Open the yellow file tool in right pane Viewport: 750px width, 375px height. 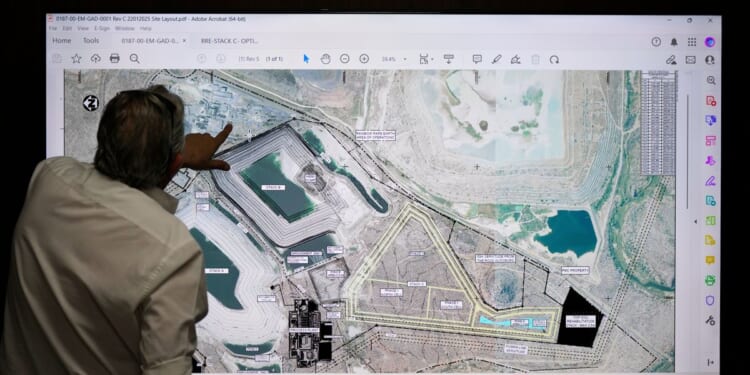711,240
